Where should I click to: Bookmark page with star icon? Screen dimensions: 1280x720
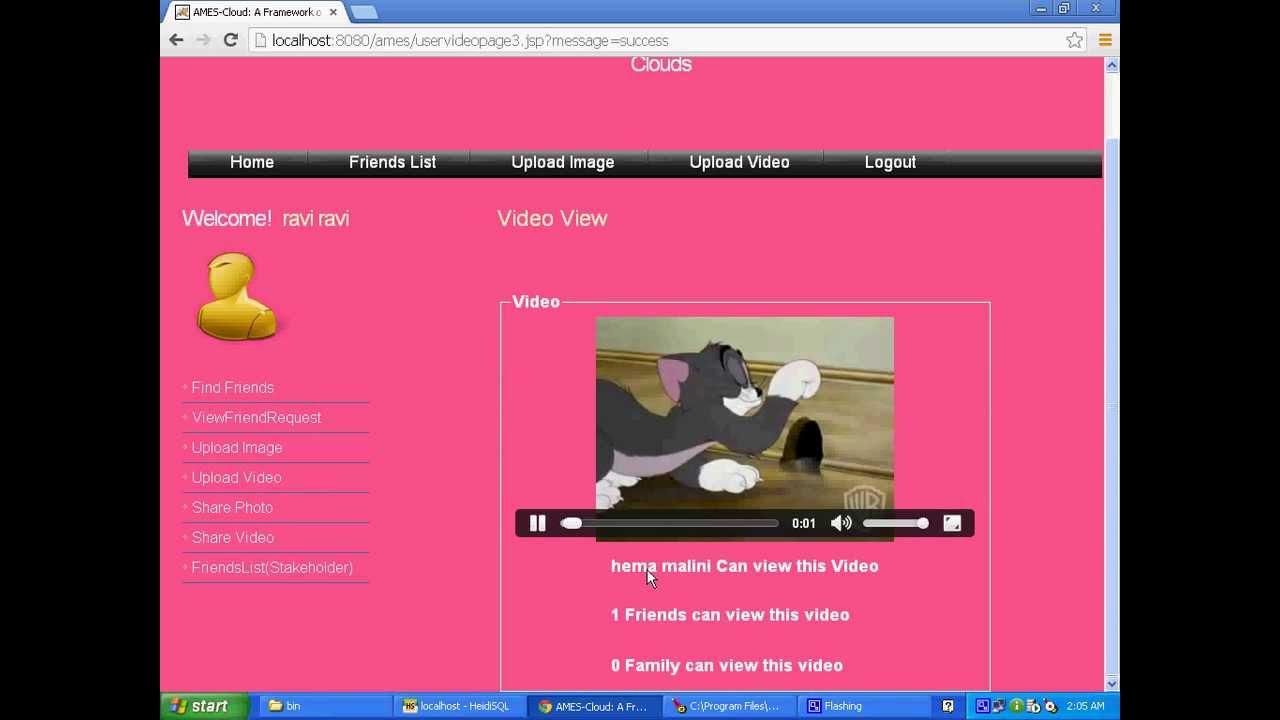coord(1074,40)
